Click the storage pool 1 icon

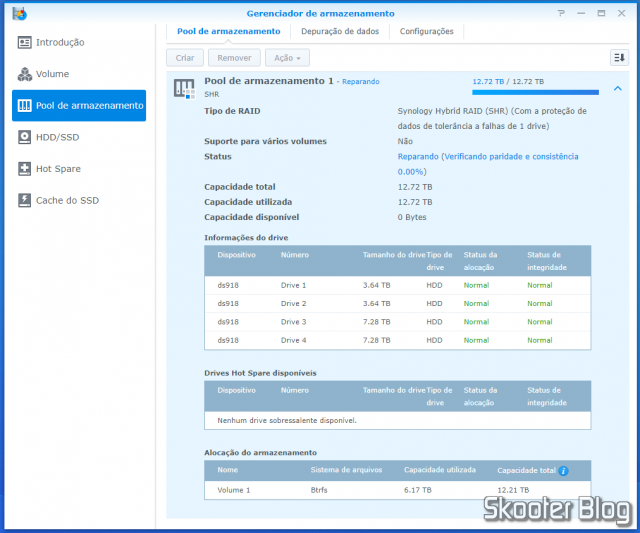click(x=184, y=89)
